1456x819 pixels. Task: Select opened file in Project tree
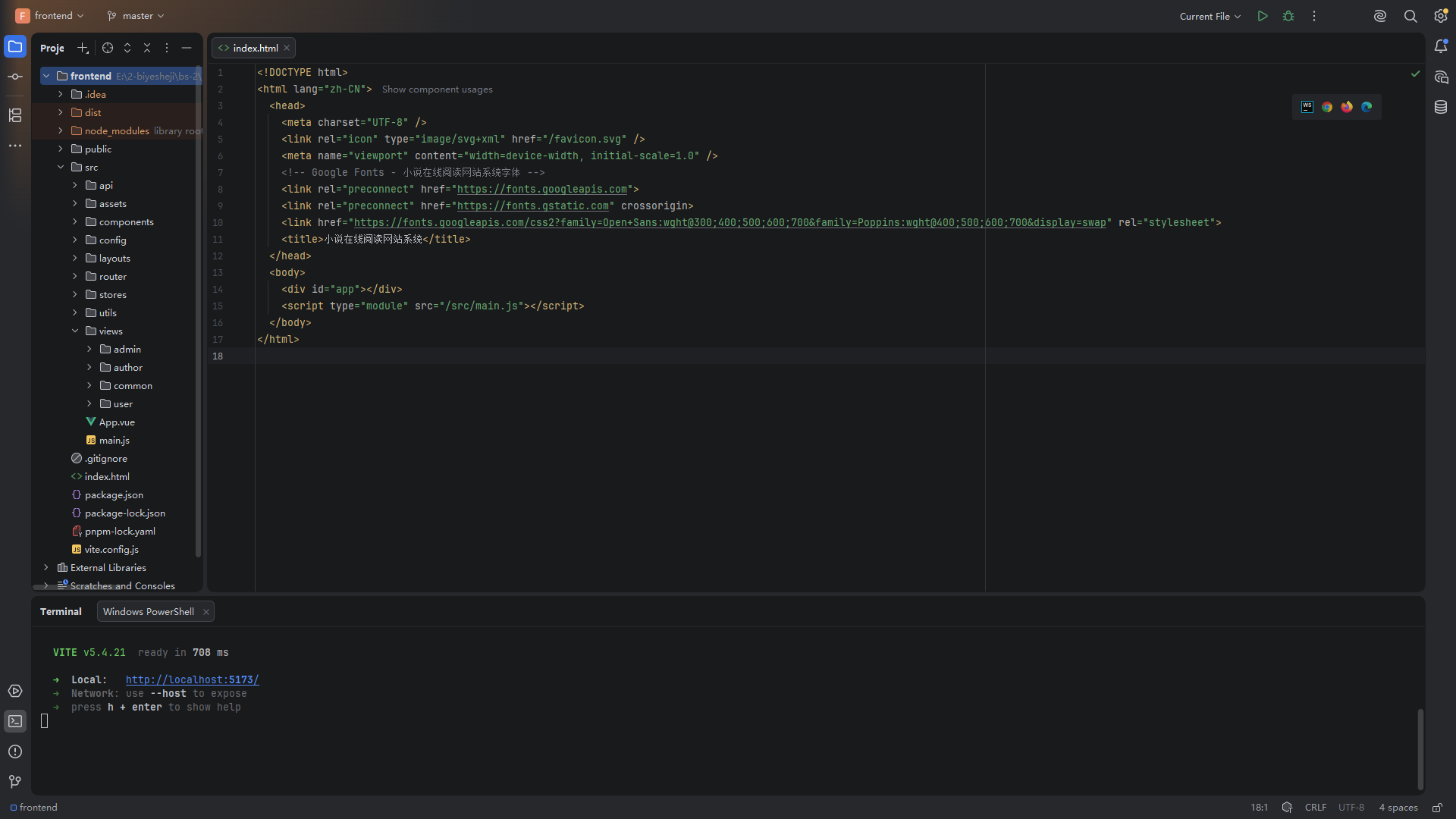coord(108,48)
